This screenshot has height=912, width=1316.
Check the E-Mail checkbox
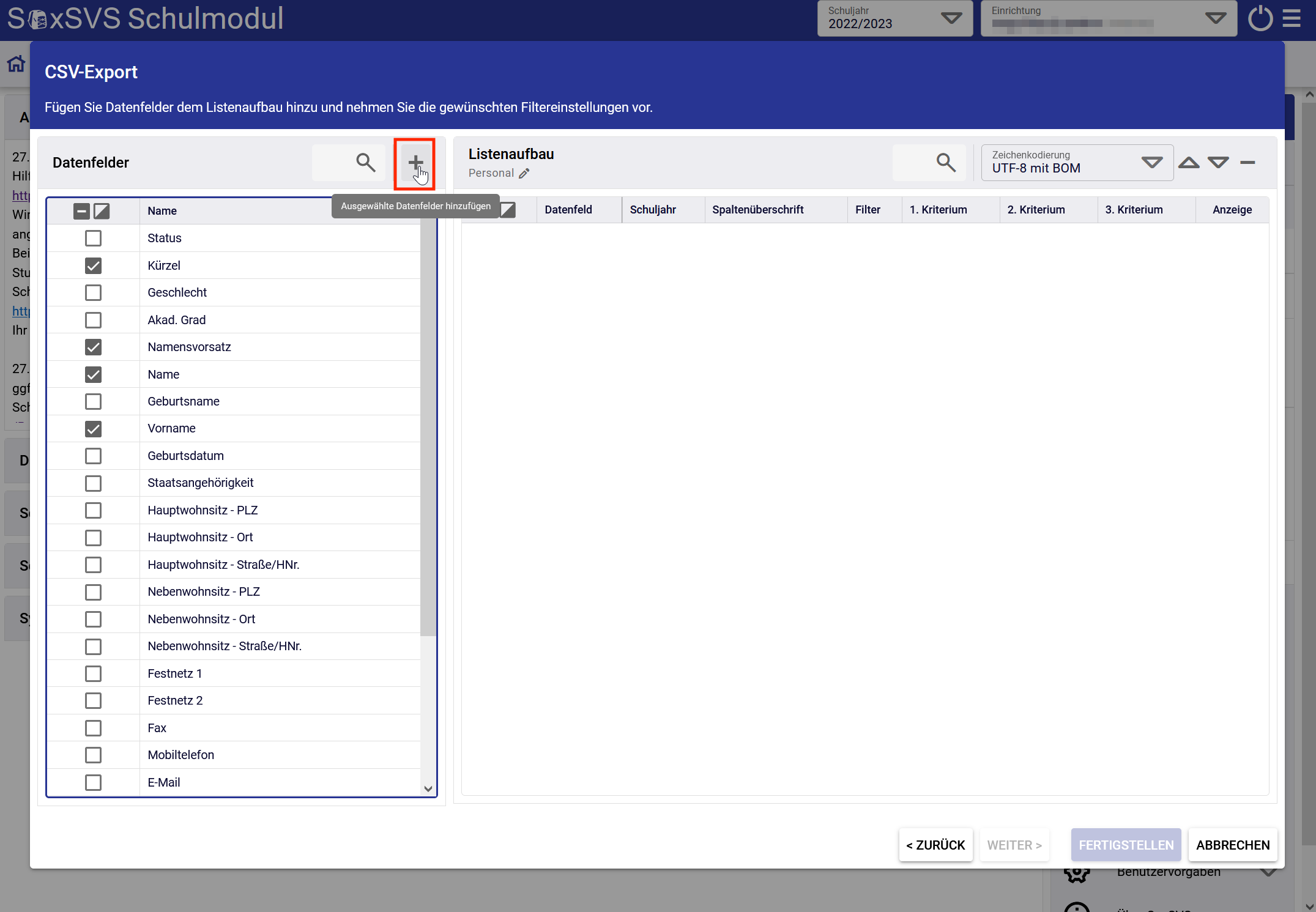[93, 782]
